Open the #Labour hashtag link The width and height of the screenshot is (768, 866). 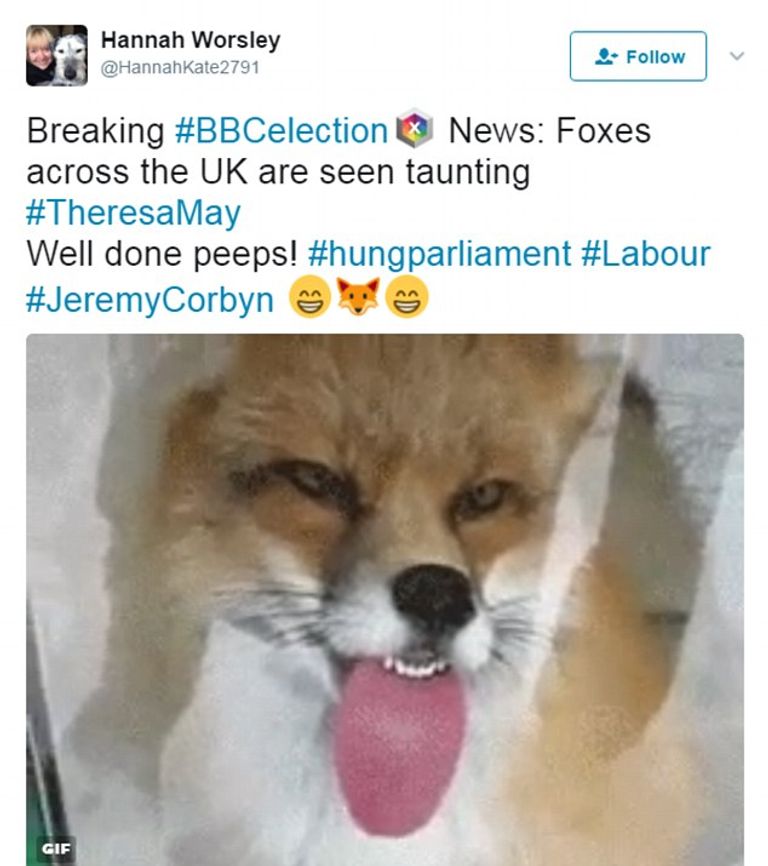click(645, 254)
